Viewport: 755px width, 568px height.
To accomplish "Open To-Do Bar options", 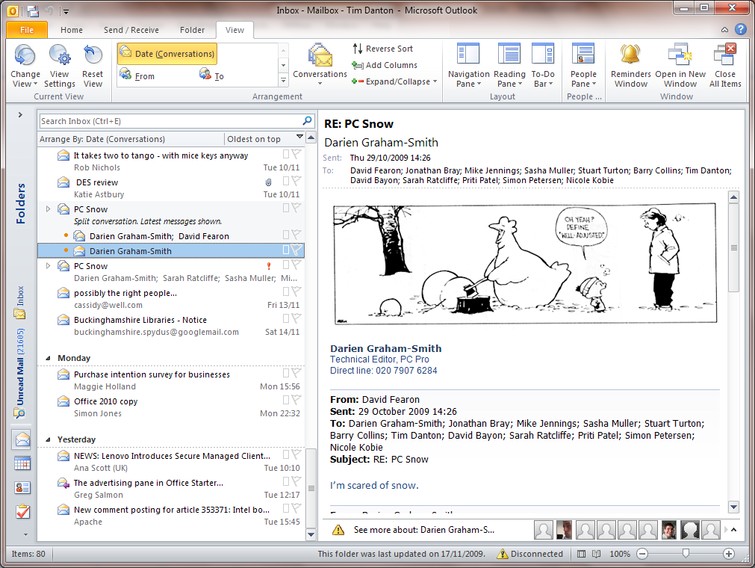I will [x=543, y=66].
